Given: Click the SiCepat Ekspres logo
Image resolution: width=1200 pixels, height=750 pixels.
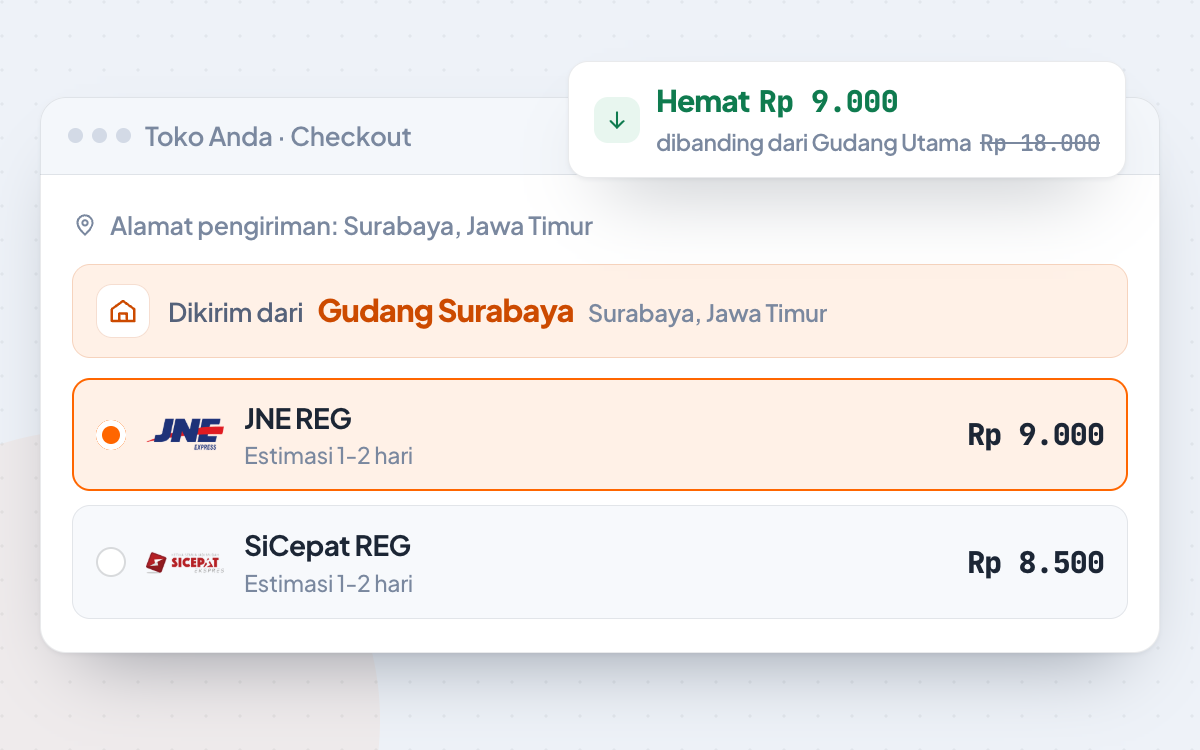Looking at the screenshot, I should pos(185,562).
